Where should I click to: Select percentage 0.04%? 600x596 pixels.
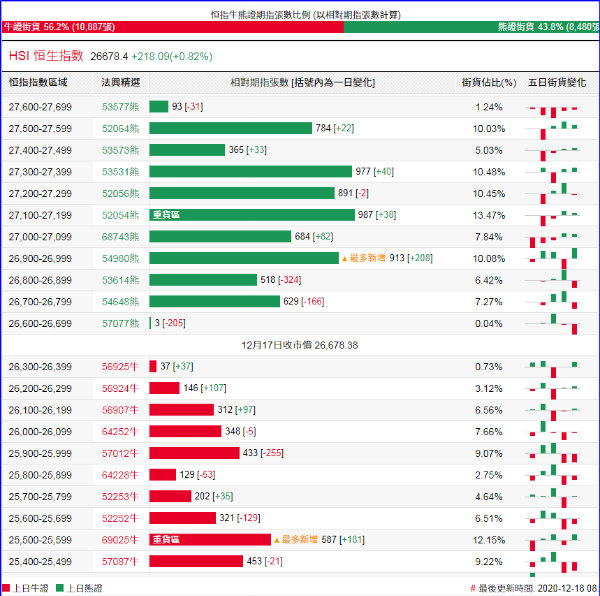(x=489, y=324)
